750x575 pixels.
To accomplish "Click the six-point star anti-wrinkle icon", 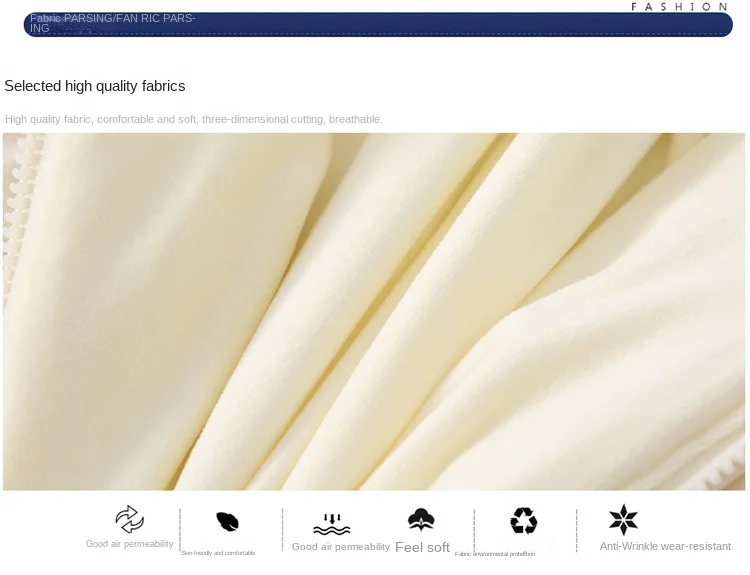I will coord(623,520).
